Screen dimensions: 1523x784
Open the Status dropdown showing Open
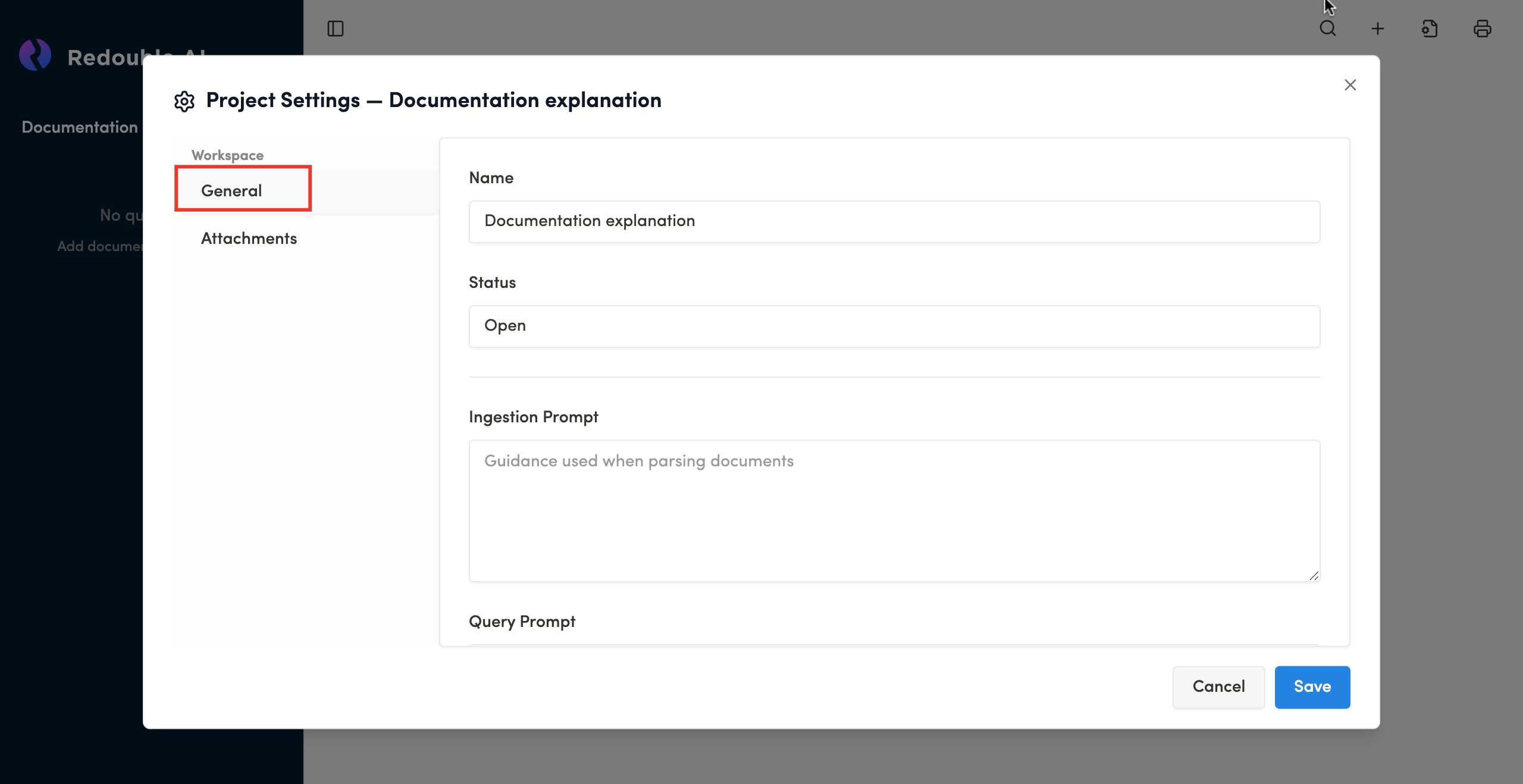tap(894, 326)
